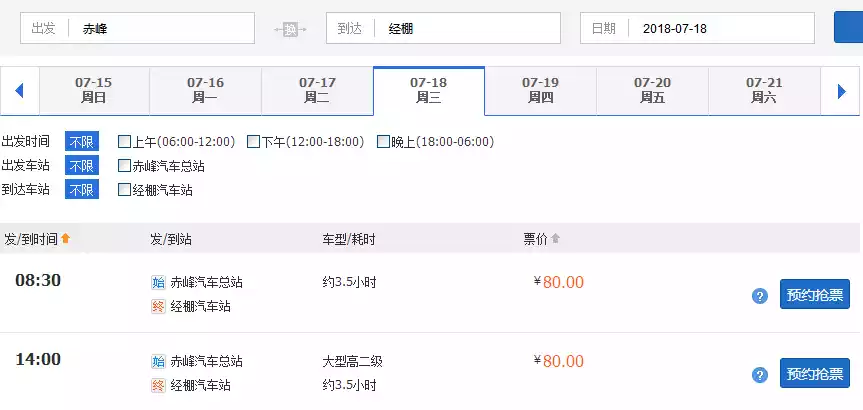The width and height of the screenshot is (863, 410).
Task: Sort by departure time arrow icon
Action: pos(66,238)
